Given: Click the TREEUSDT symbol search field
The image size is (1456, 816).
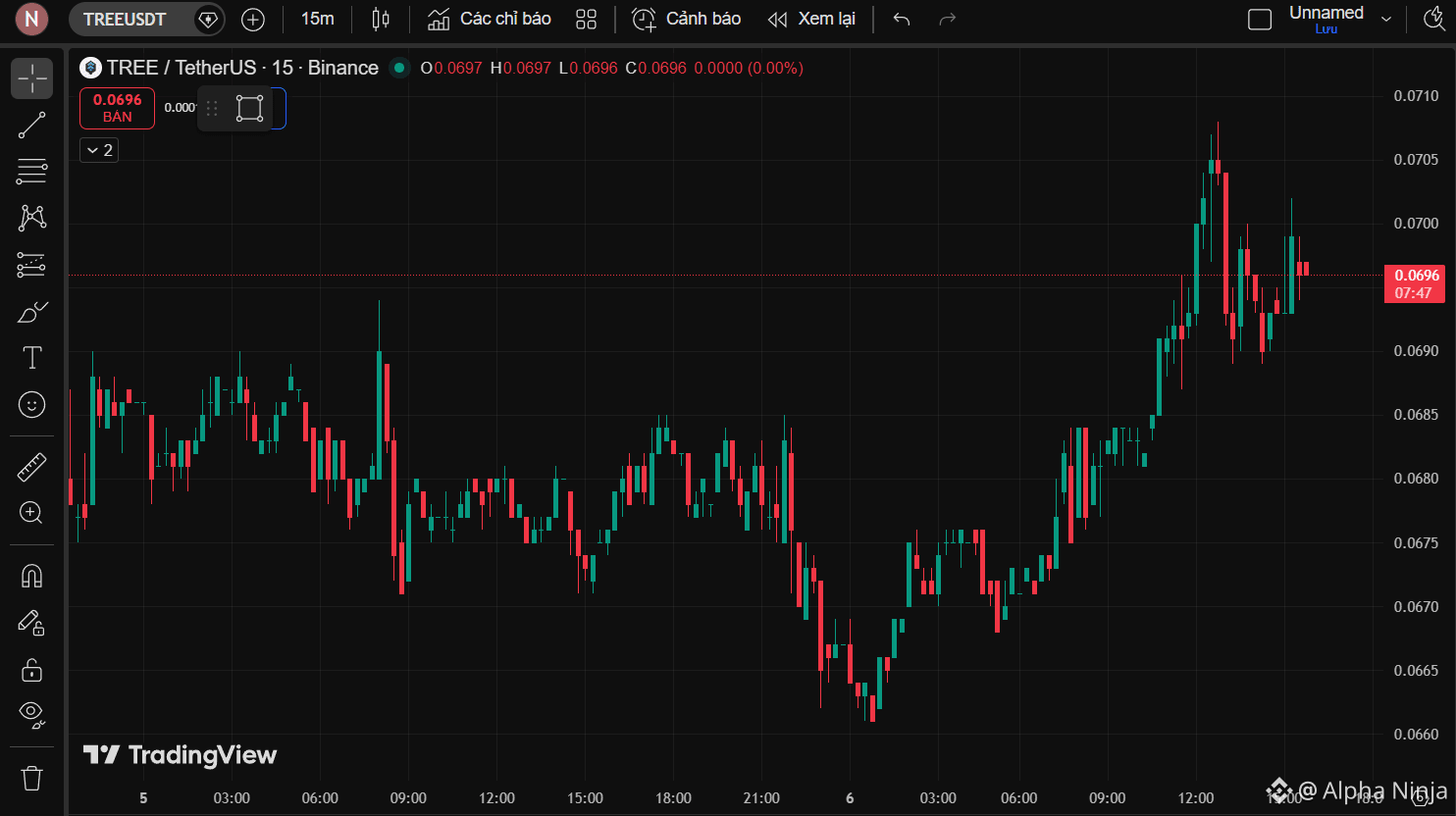Looking at the screenshot, I should [125, 19].
